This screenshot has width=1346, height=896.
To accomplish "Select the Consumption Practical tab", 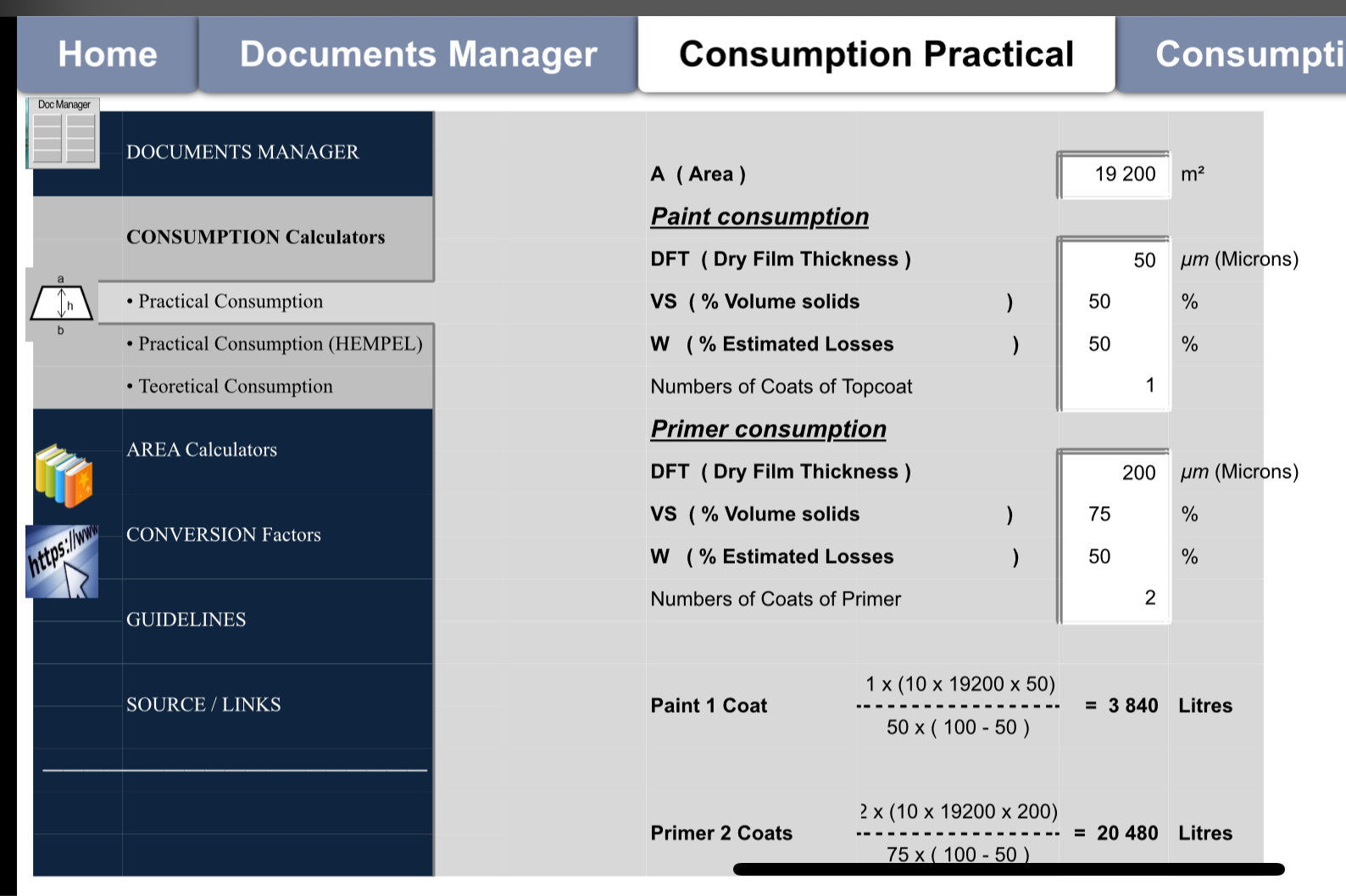I will coord(876,54).
